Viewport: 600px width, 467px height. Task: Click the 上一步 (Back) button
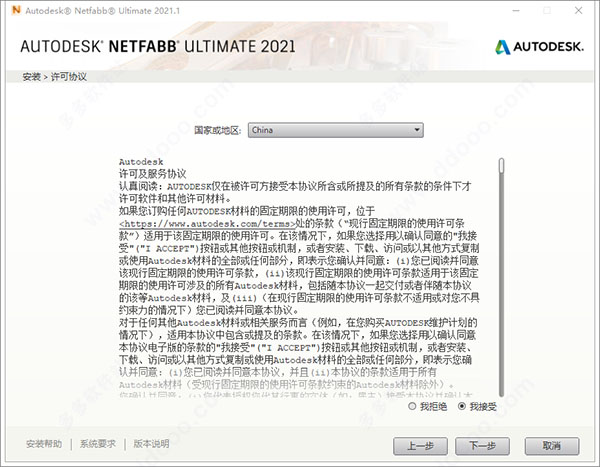pos(420,446)
